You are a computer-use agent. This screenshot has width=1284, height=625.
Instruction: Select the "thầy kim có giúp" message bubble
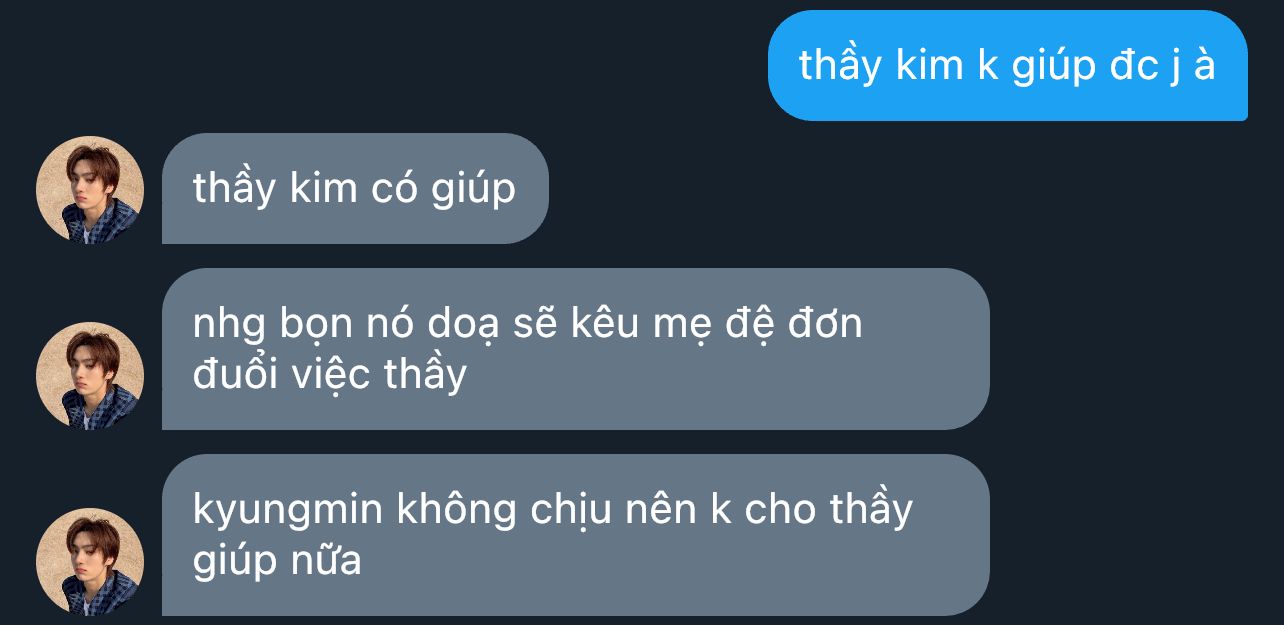(355, 188)
